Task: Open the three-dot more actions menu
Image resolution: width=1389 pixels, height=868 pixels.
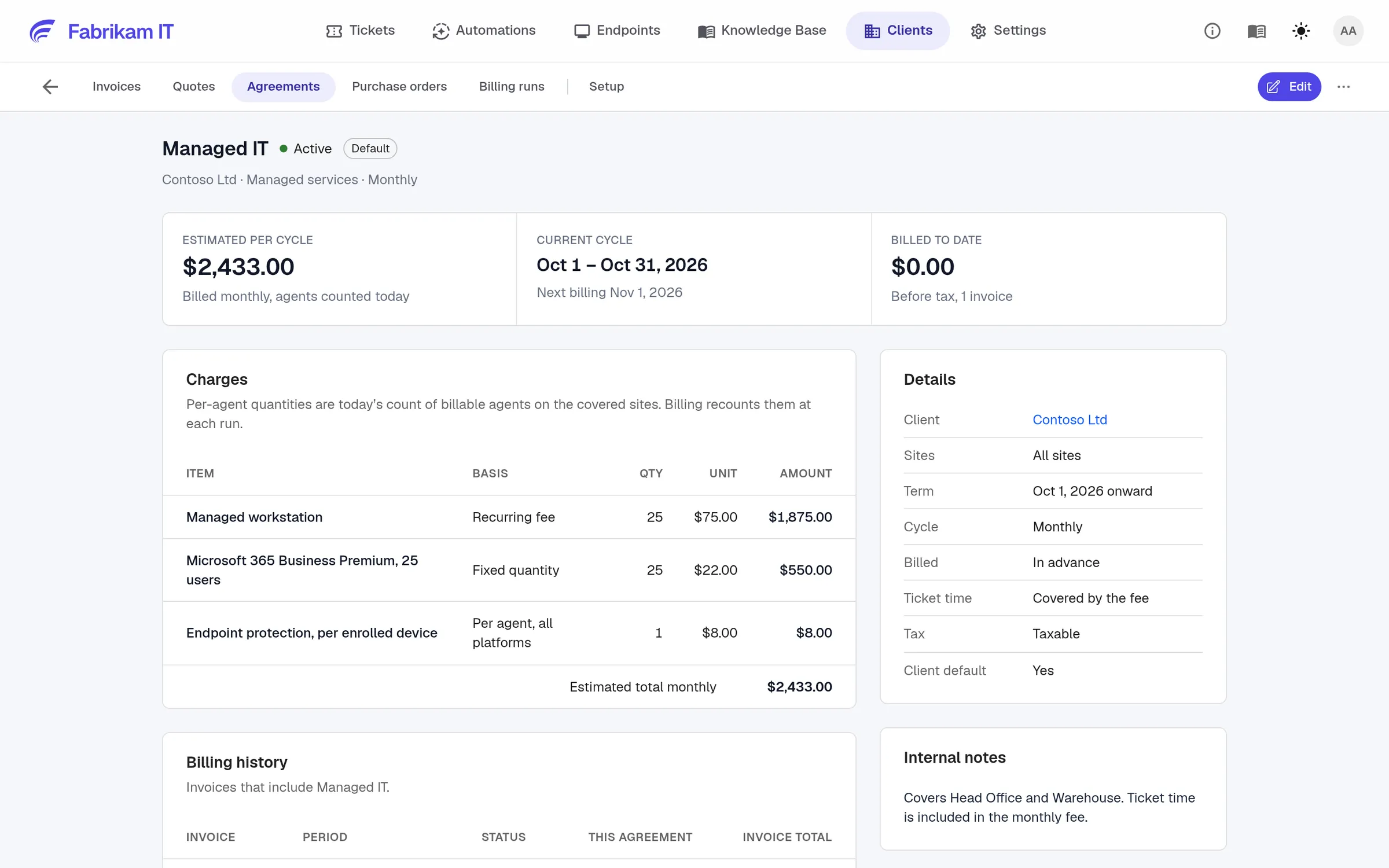Action: point(1343,87)
